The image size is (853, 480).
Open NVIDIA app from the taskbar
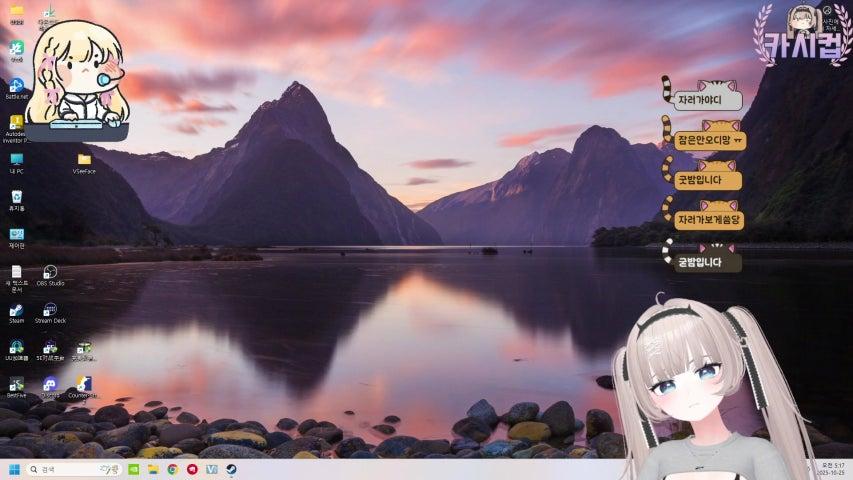(135, 469)
